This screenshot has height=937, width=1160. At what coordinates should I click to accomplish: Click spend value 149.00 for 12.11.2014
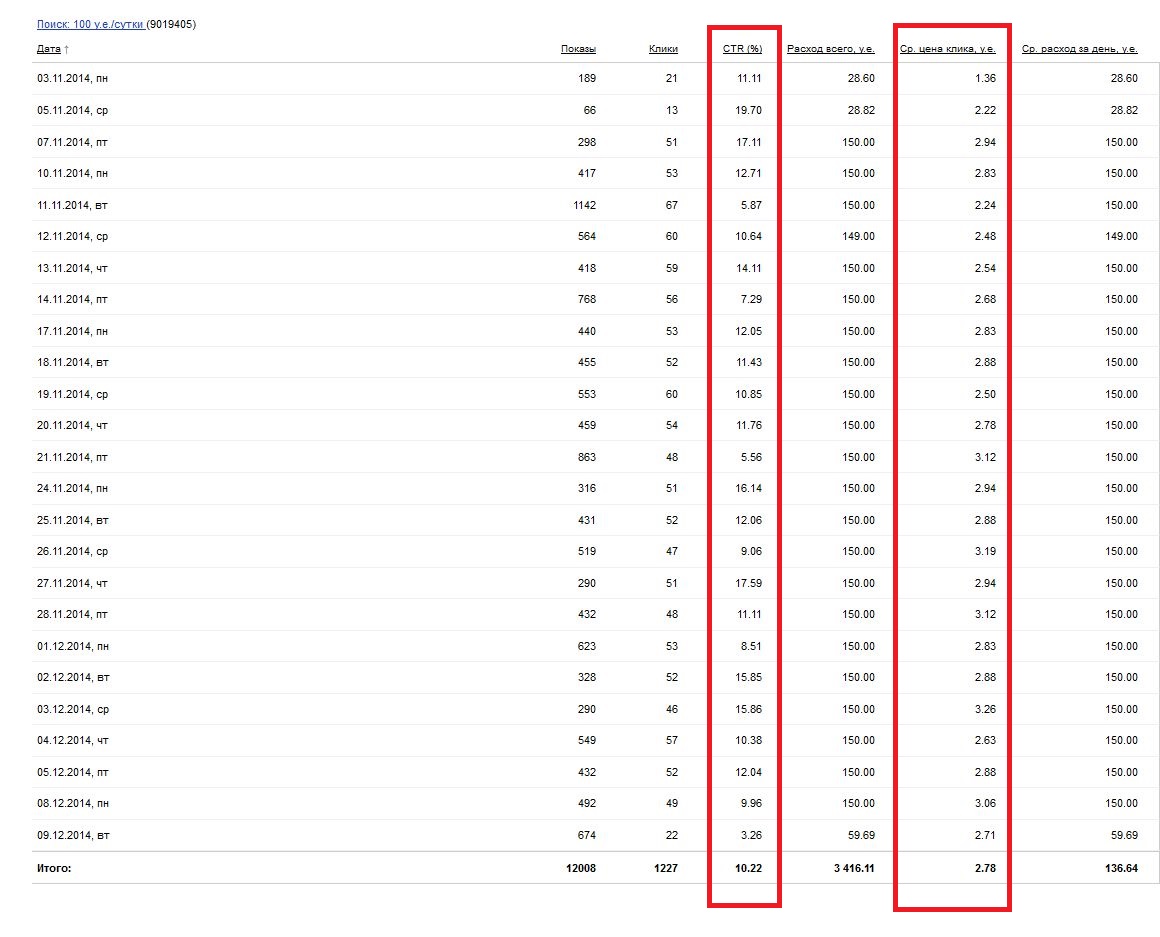click(858, 237)
